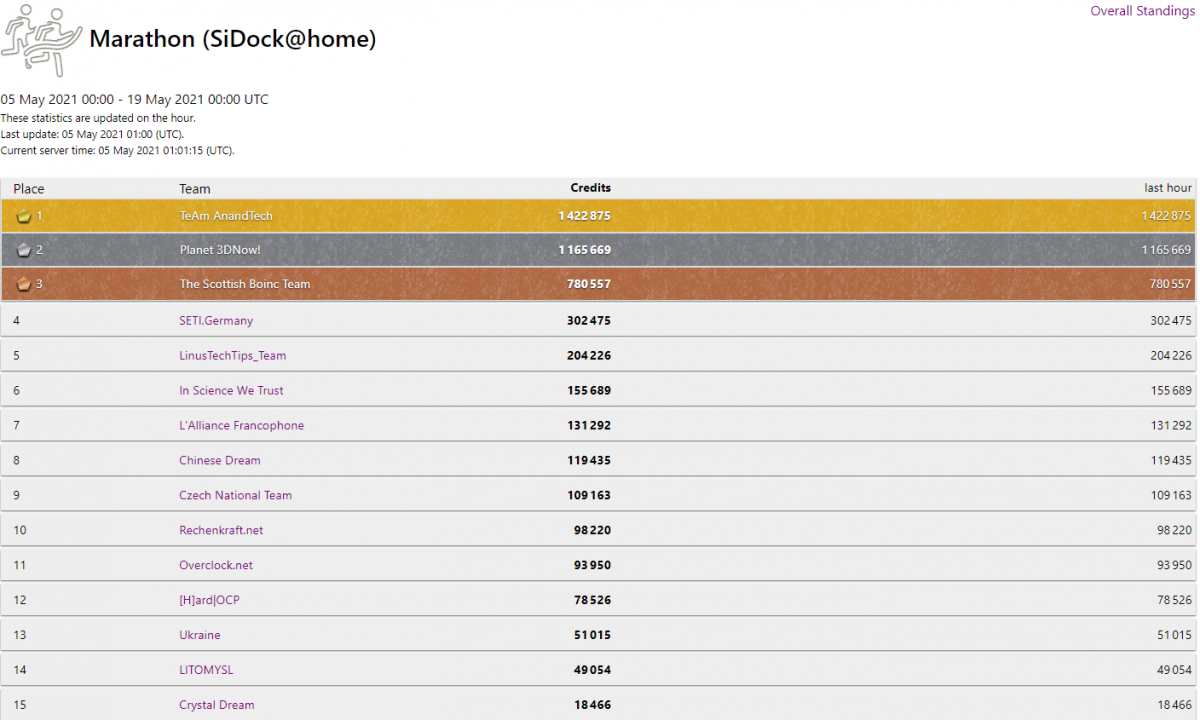Click the place number 10 cell
The height and width of the screenshot is (720, 1200).
click(x=20, y=531)
